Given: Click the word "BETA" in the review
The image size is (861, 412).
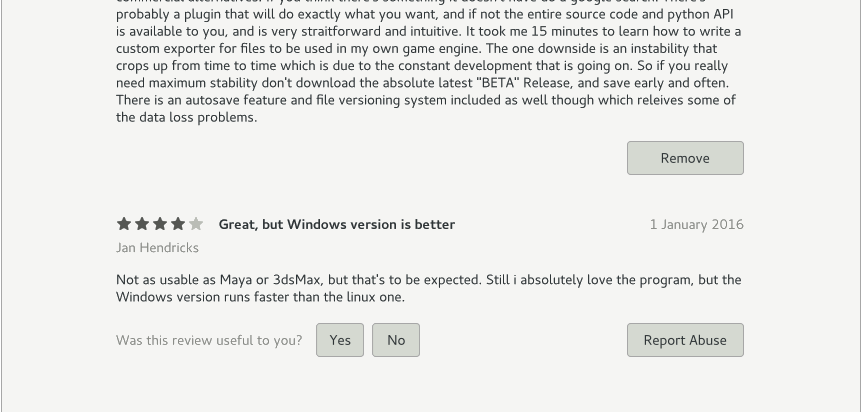Looking at the screenshot, I should click(497, 83).
